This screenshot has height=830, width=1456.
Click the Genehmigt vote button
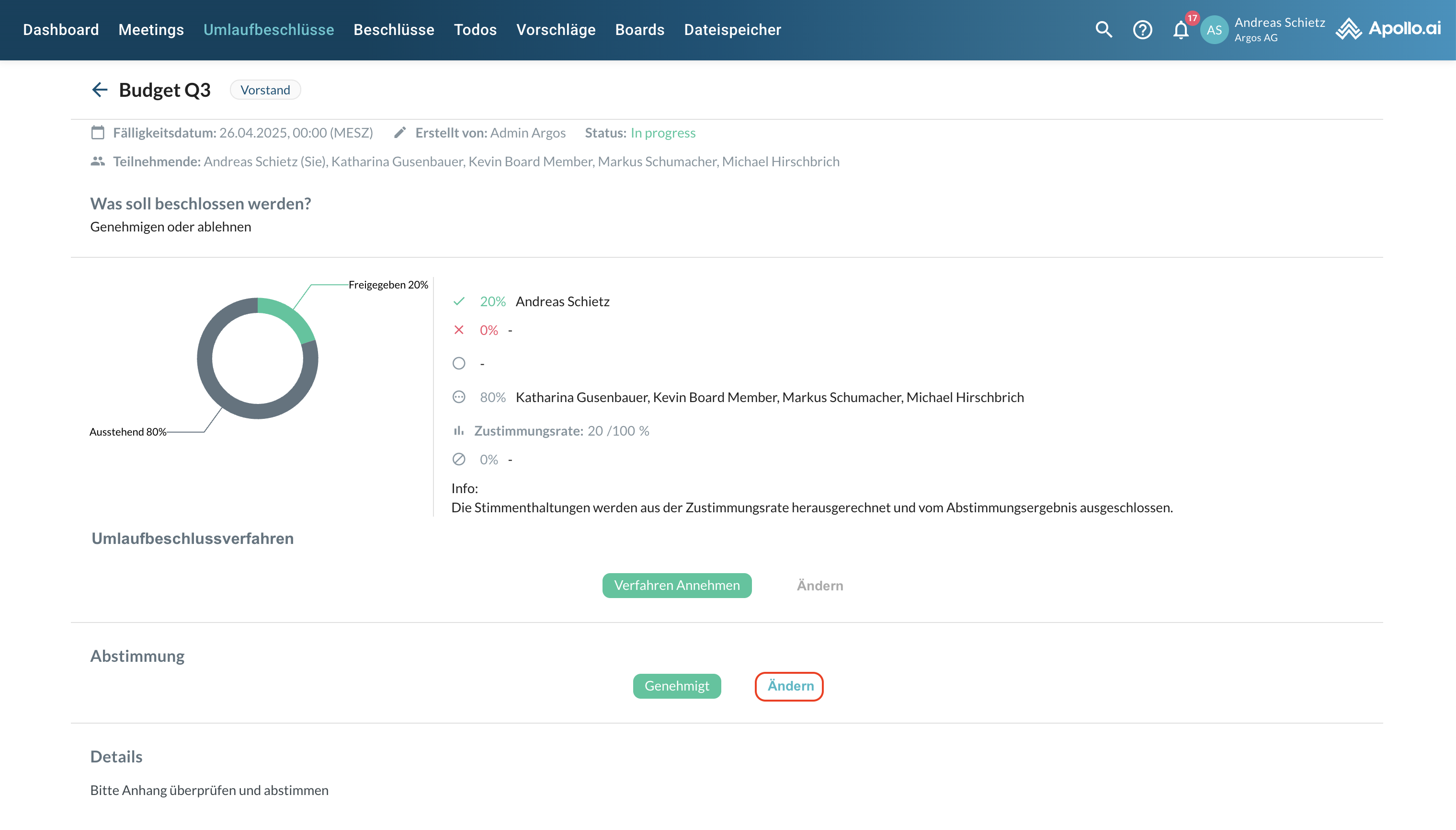(677, 686)
